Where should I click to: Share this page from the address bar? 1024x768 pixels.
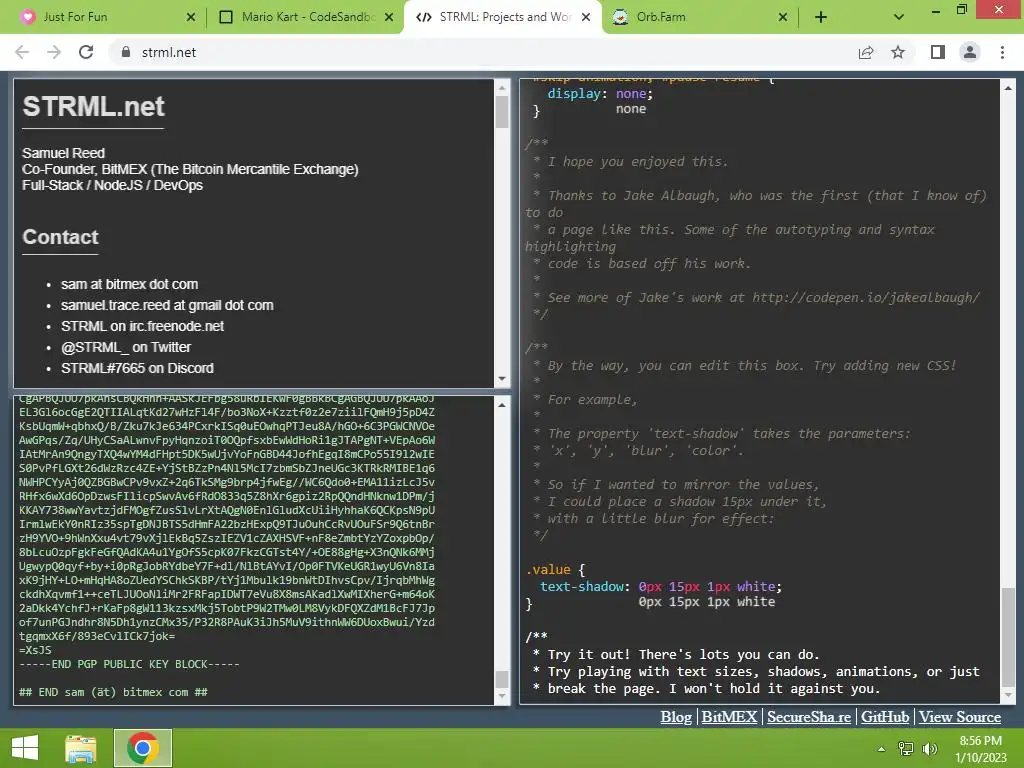coord(866,52)
